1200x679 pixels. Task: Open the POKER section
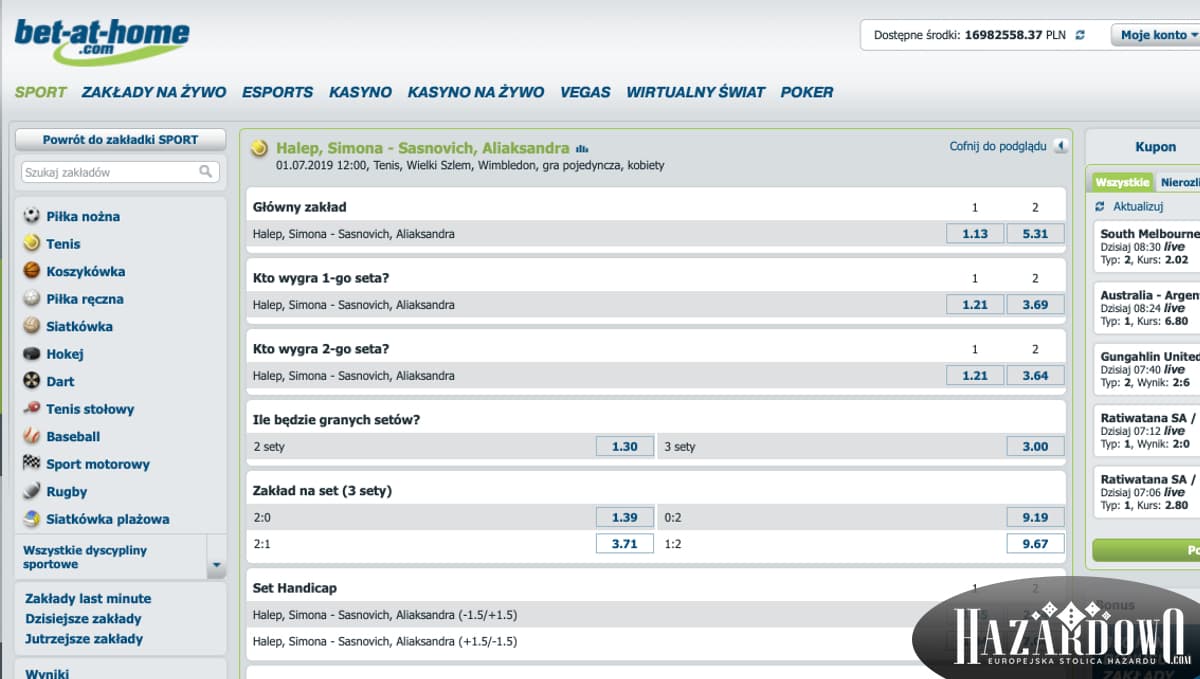coord(807,92)
